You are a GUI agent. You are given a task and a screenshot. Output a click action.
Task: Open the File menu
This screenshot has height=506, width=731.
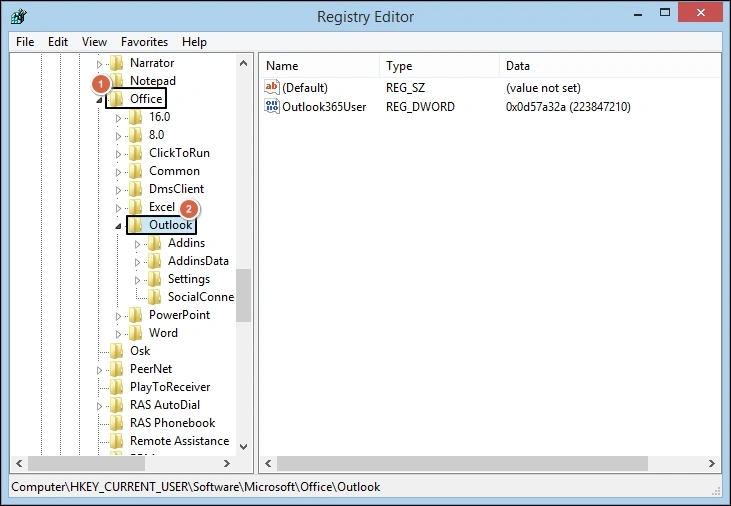[x=25, y=42]
